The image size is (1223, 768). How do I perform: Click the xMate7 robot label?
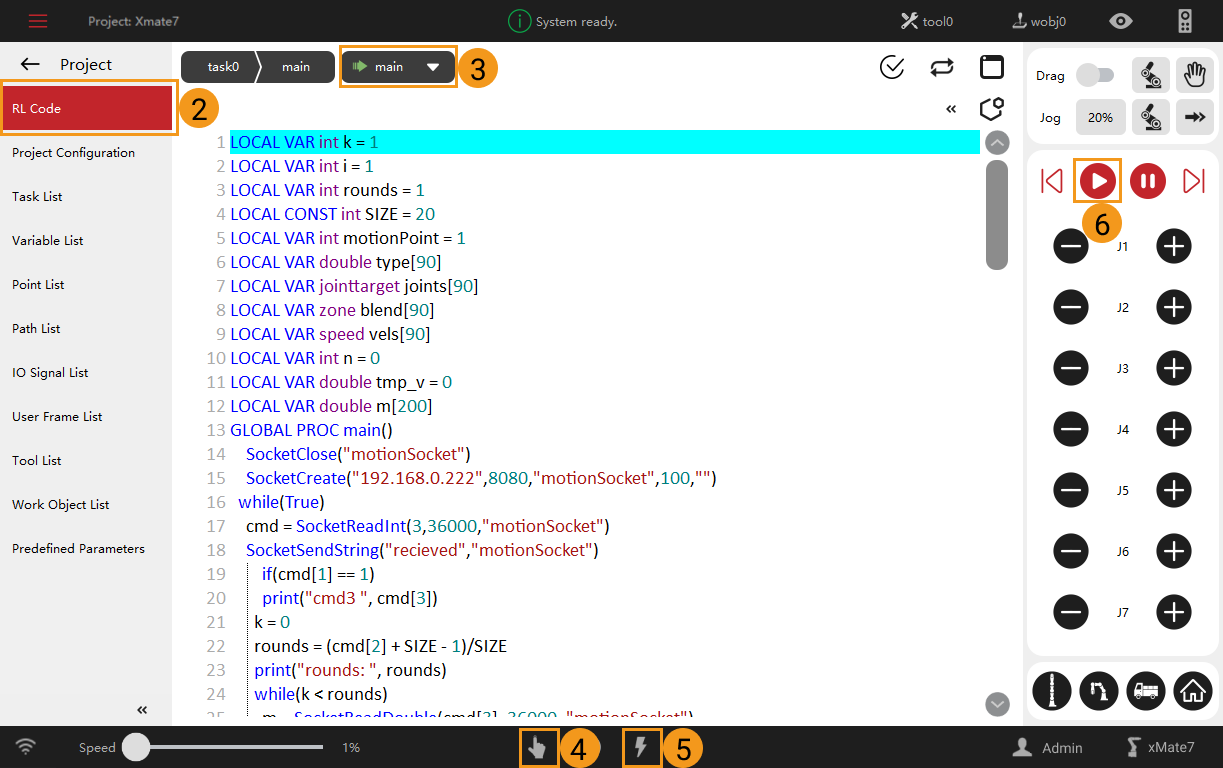(x=1160, y=747)
